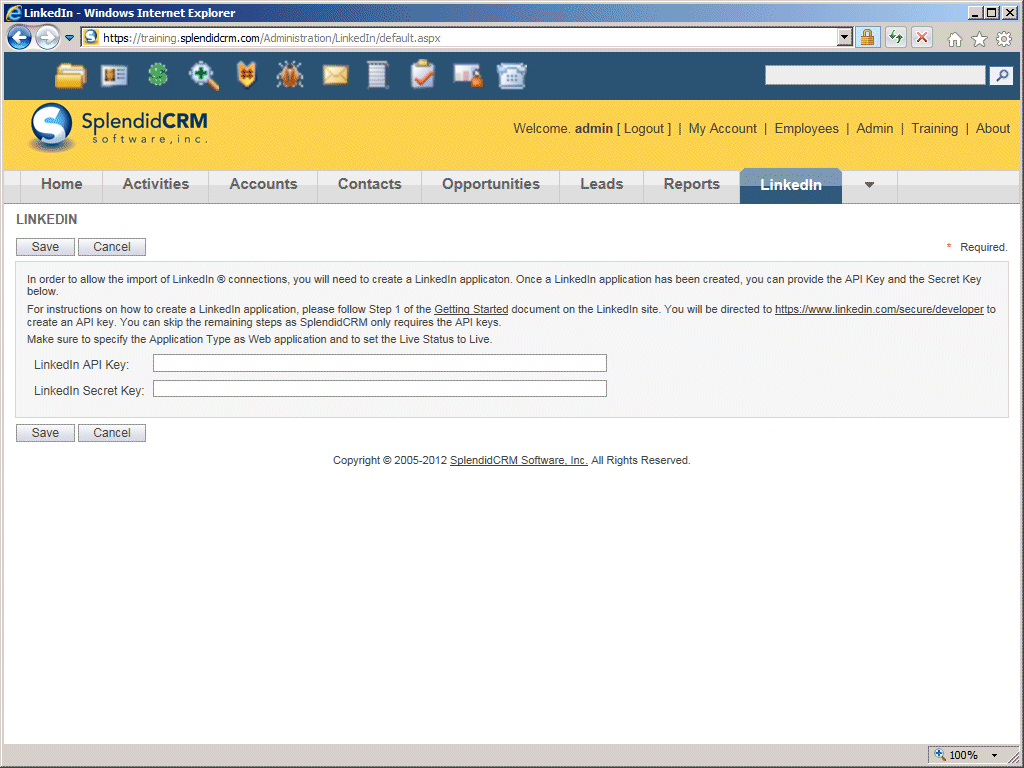This screenshot has width=1024, height=768.
Task: Click the LinkedIn API Key field
Action: [379, 363]
